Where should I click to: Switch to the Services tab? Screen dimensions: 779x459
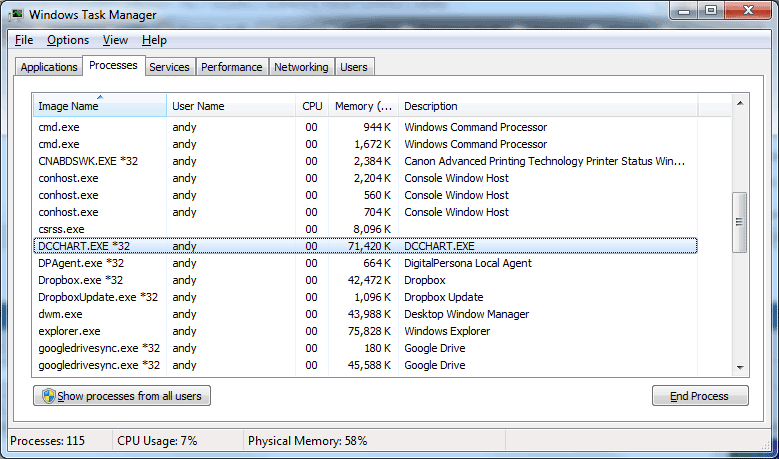click(x=169, y=67)
